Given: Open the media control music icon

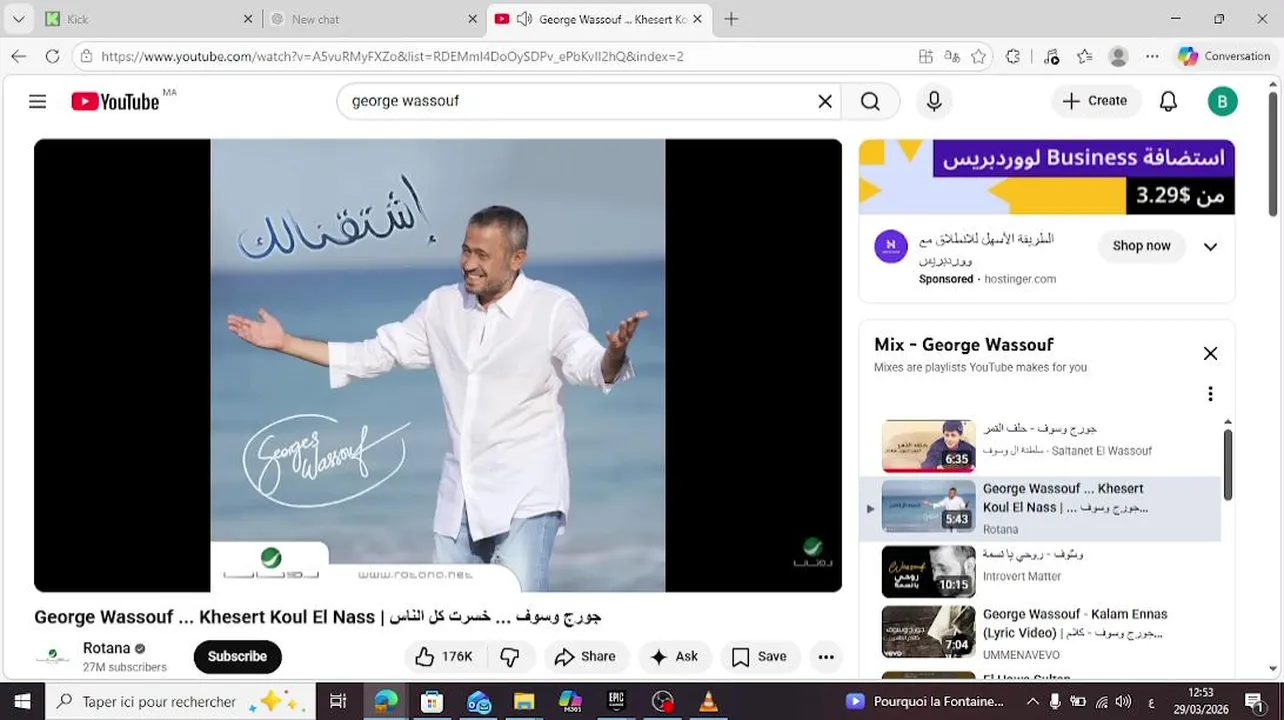Looking at the screenshot, I should point(1051,56).
